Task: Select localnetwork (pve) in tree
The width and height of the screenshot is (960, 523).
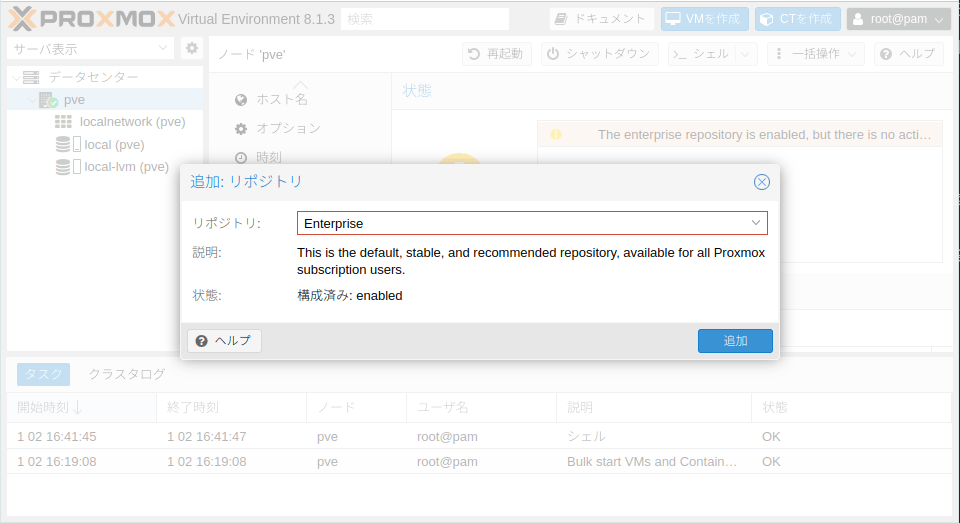Action: click(x=132, y=122)
